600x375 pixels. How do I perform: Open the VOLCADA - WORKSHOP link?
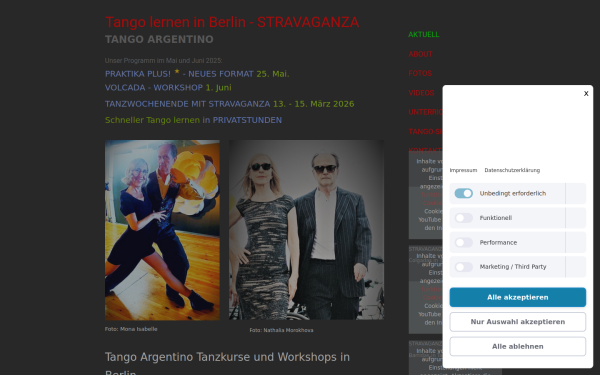pyautogui.click(x=154, y=88)
